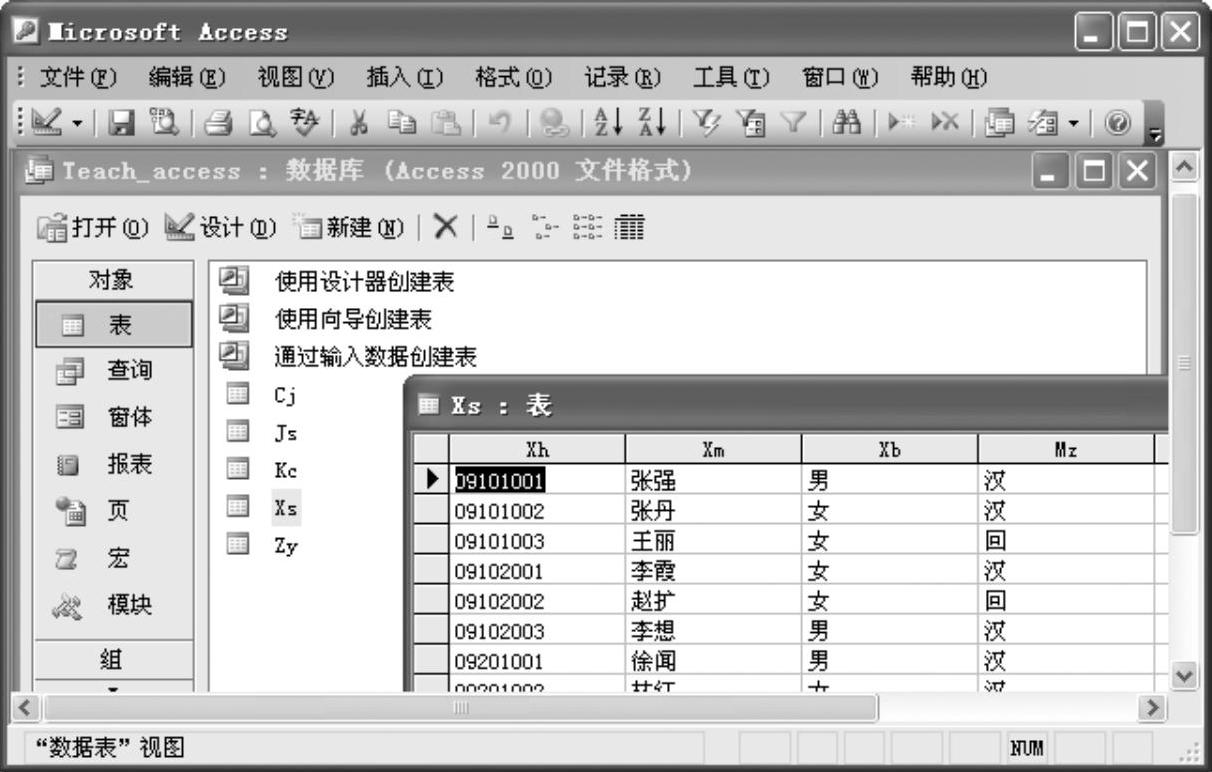Click the delete X icon in database window
The height and width of the screenshot is (772, 1212).
tap(445, 227)
